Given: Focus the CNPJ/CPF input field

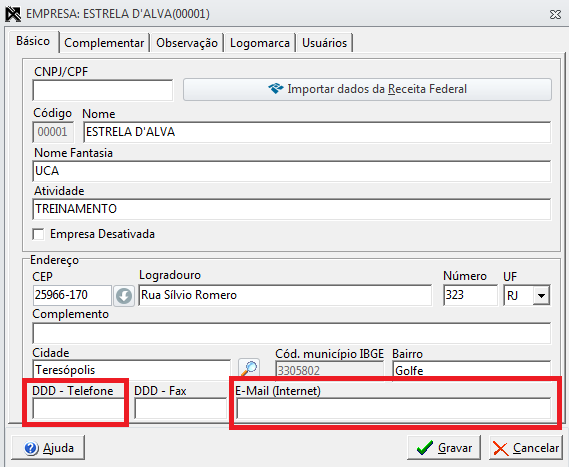Looking at the screenshot, I should point(103,90).
